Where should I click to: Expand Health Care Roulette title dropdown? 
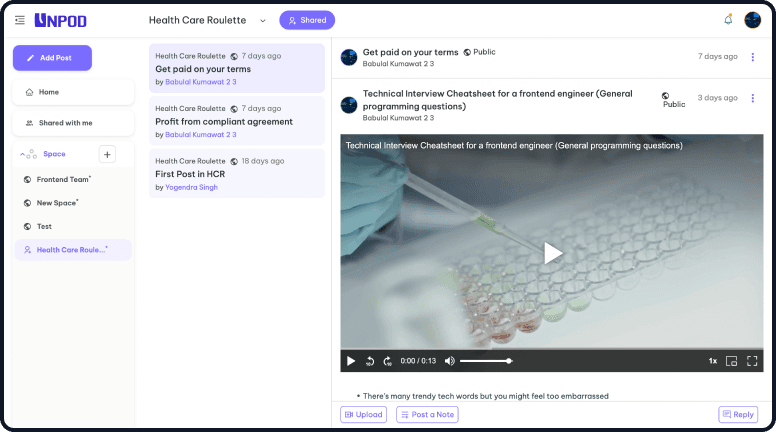tap(262, 20)
